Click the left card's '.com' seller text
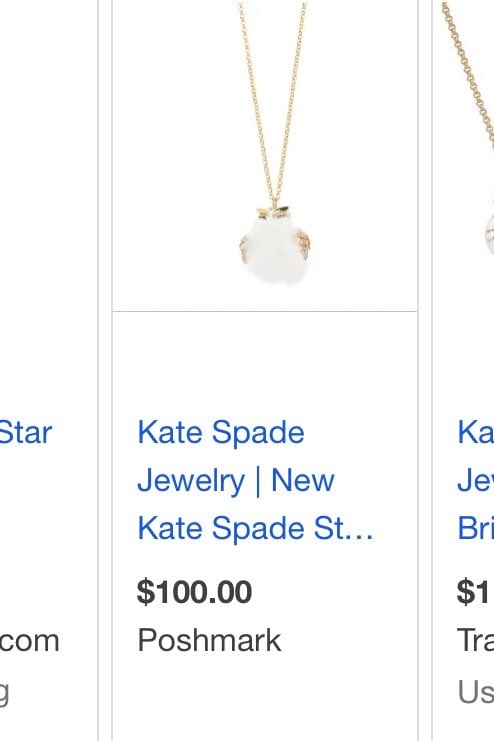This screenshot has width=494, height=741. (29, 641)
